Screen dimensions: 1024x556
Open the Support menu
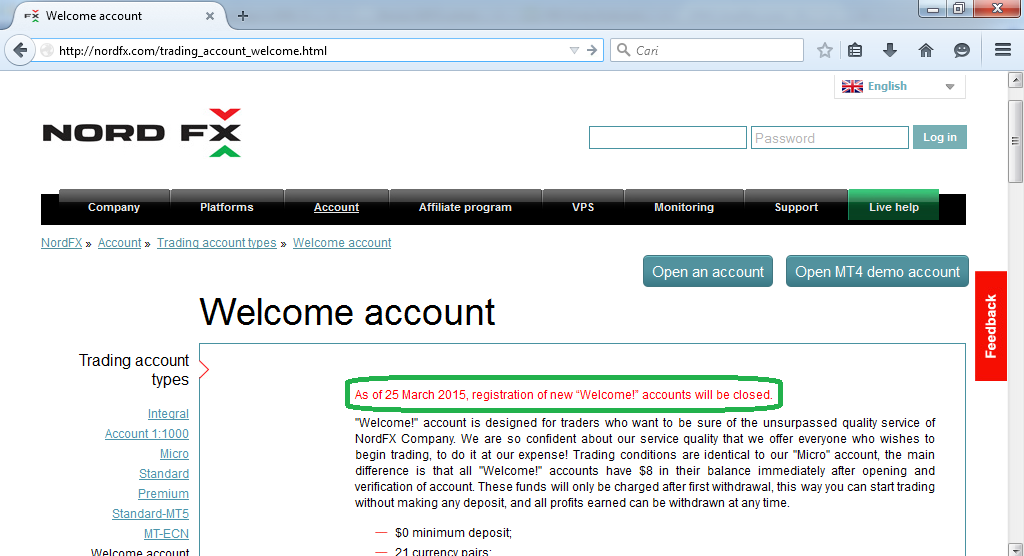(x=796, y=207)
